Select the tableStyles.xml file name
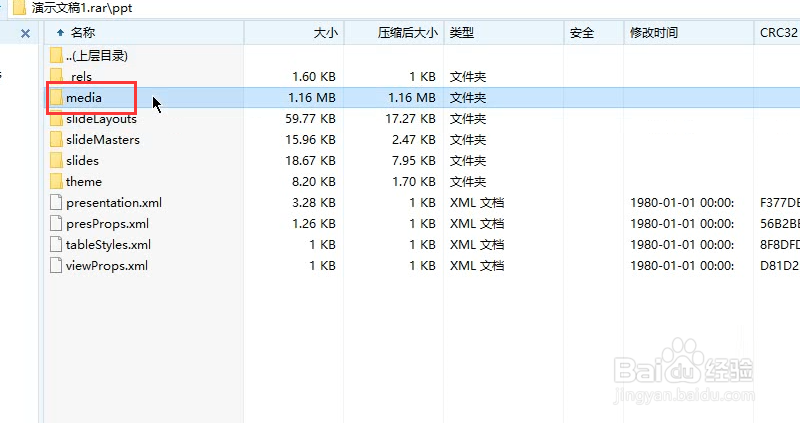Viewport: 800px width, 423px height. click(108, 245)
